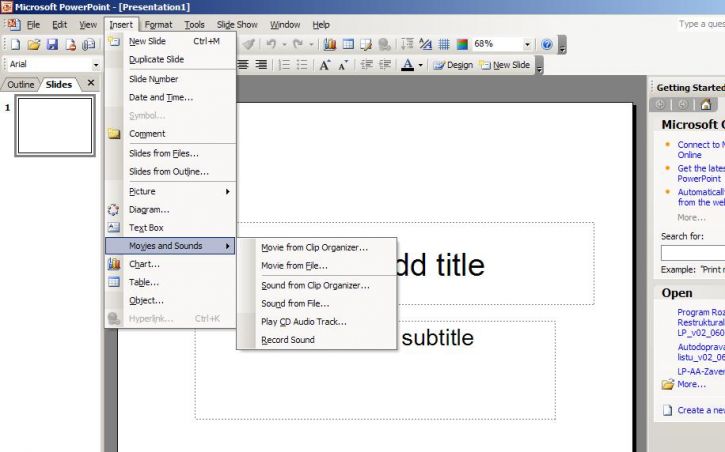Click the Center alignment icon
This screenshot has width=725, height=452.
[243, 65]
